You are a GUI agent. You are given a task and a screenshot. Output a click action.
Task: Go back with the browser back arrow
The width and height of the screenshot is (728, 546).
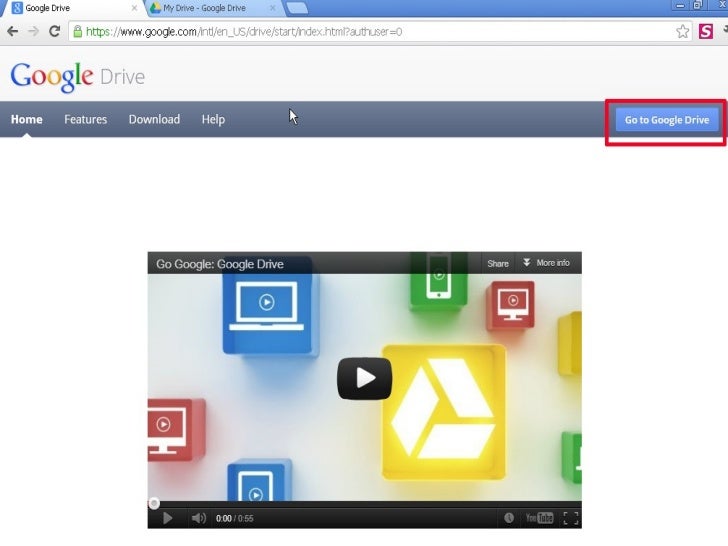(x=13, y=32)
